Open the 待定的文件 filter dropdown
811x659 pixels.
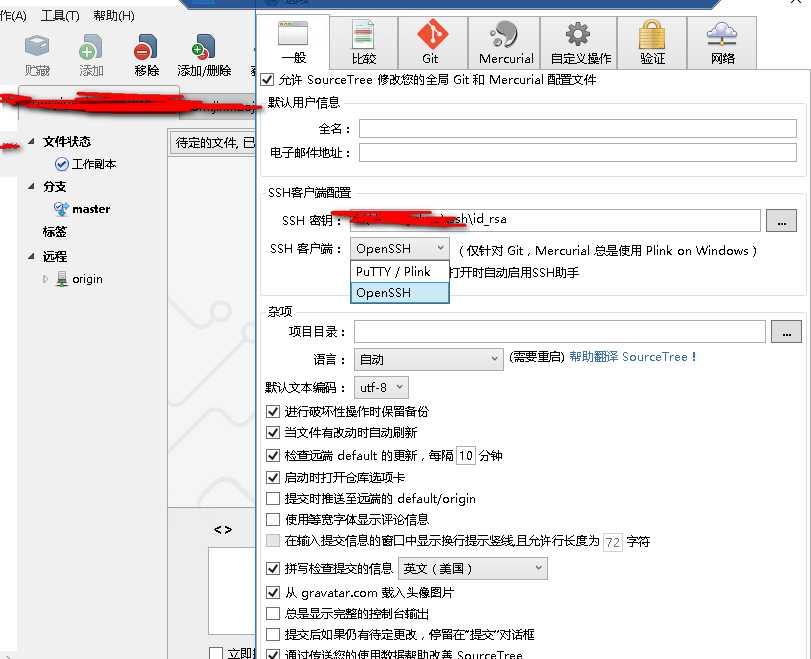(213, 143)
